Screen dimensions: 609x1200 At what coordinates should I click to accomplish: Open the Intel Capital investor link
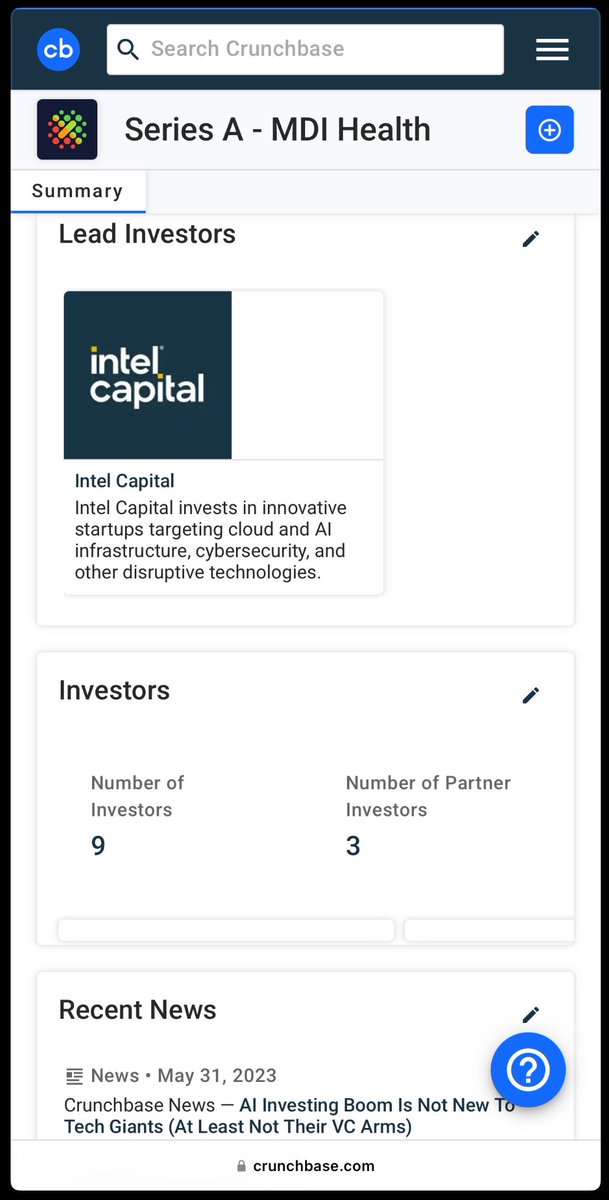click(125, 481)
